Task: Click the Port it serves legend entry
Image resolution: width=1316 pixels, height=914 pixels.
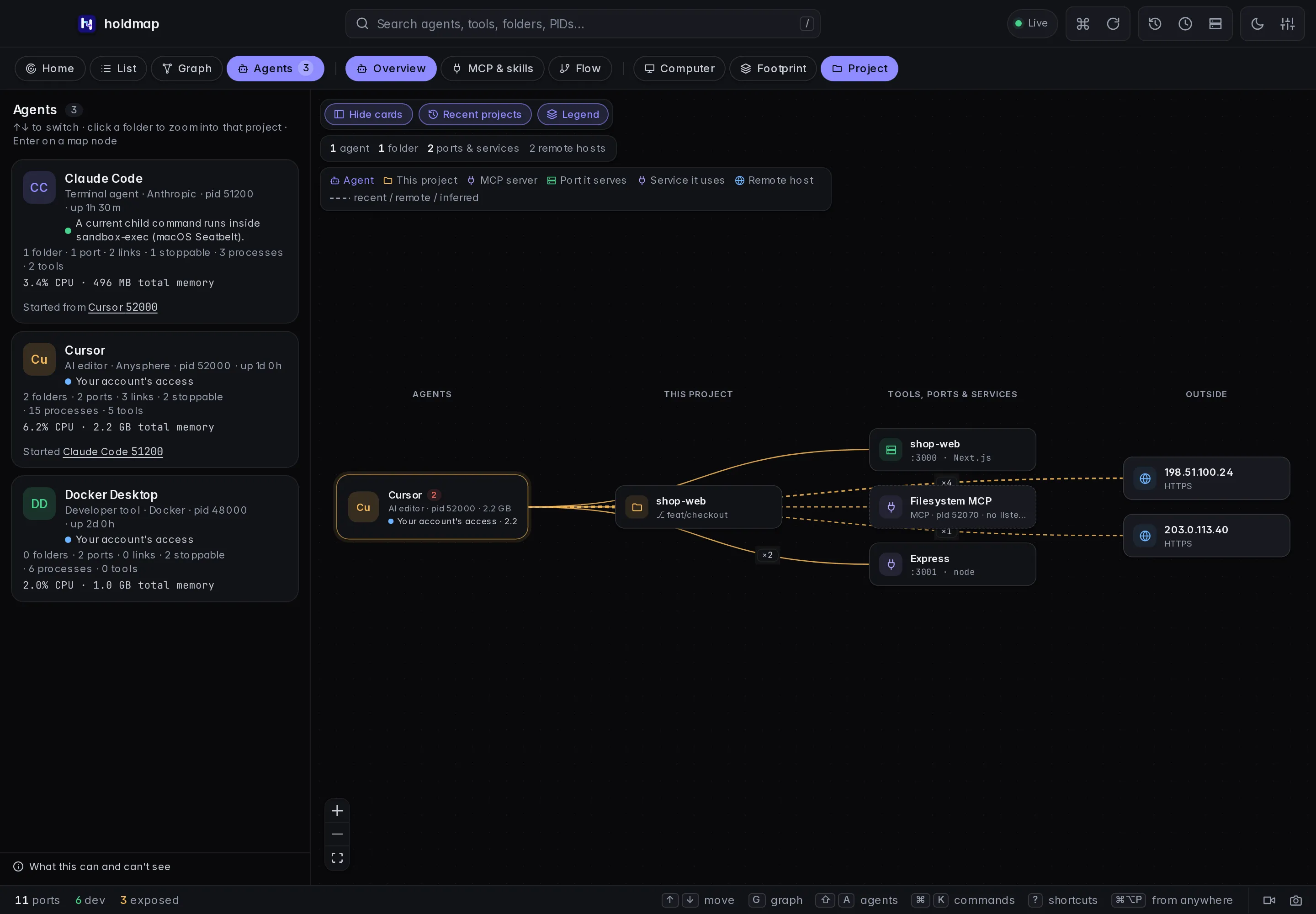Action: pyautogui.click(x=586, y=181)
